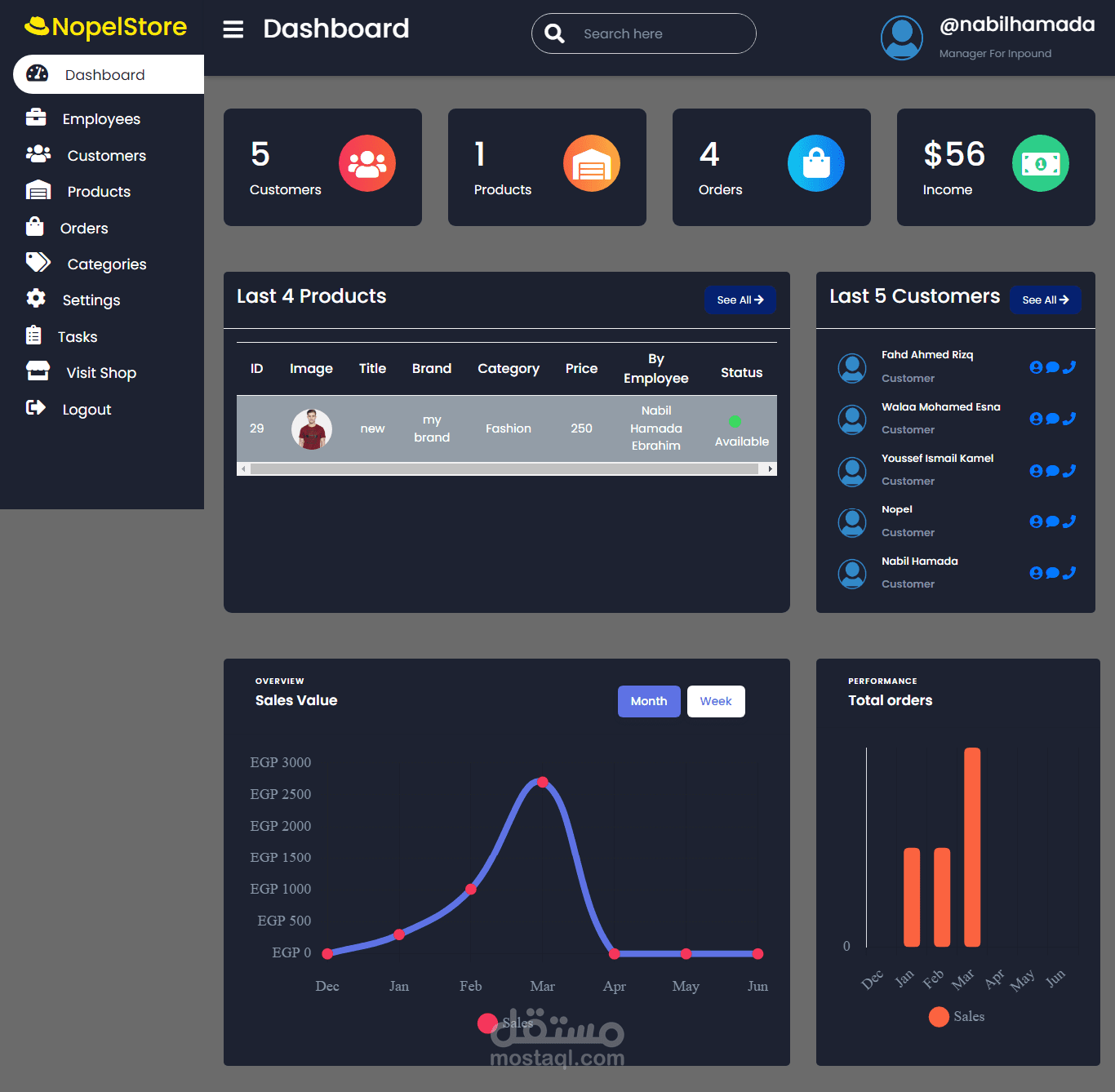Click the @nabilhamada username

(1017, 24)
